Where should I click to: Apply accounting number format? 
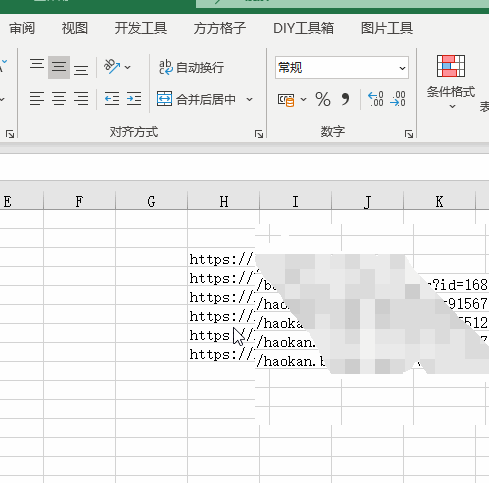pyautogui.click(x=286, y=99)
